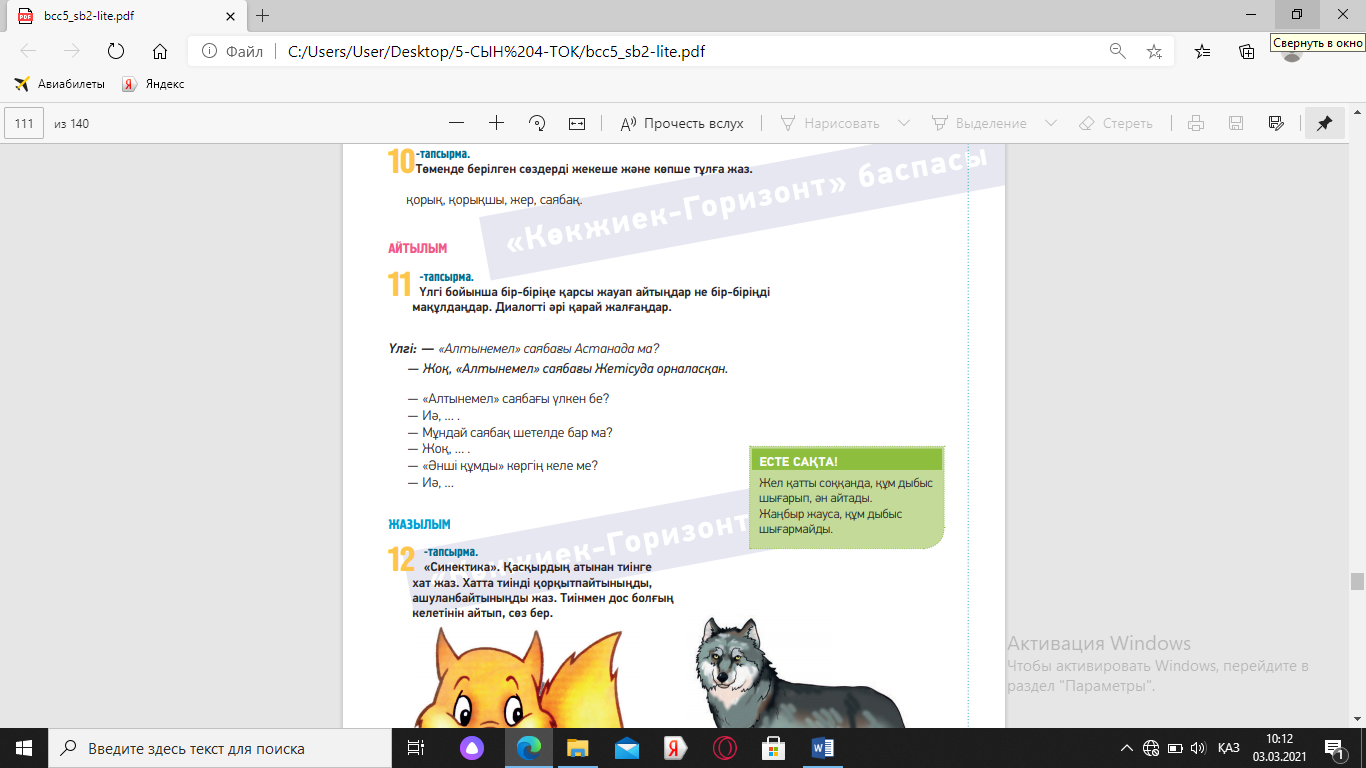This screenshot has height=768, width=1366.
Task: Click the из 140 page count label
Action: pyautogui.click(x=72, y=123)
